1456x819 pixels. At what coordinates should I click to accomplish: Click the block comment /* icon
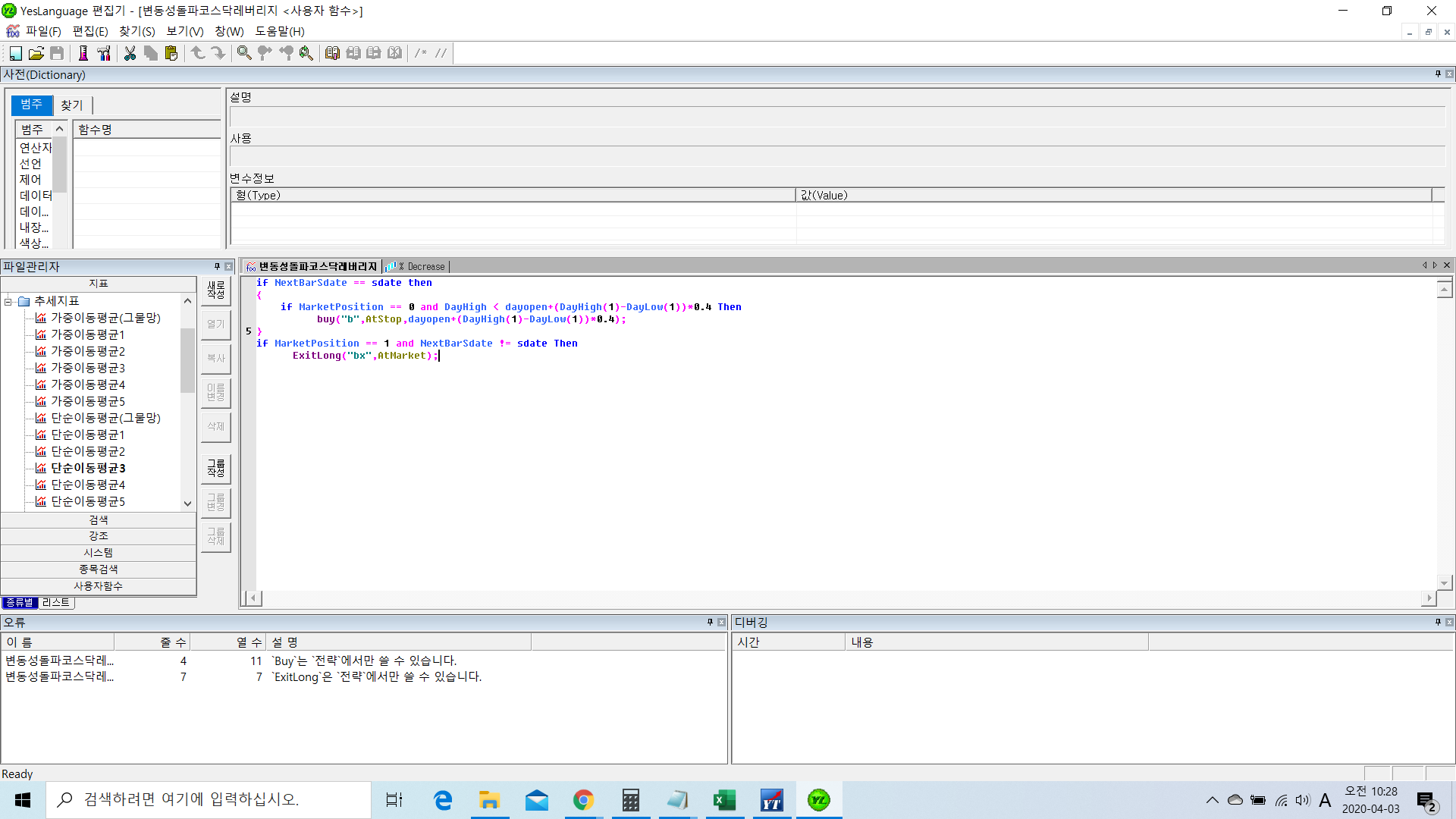tap(420, 53)
